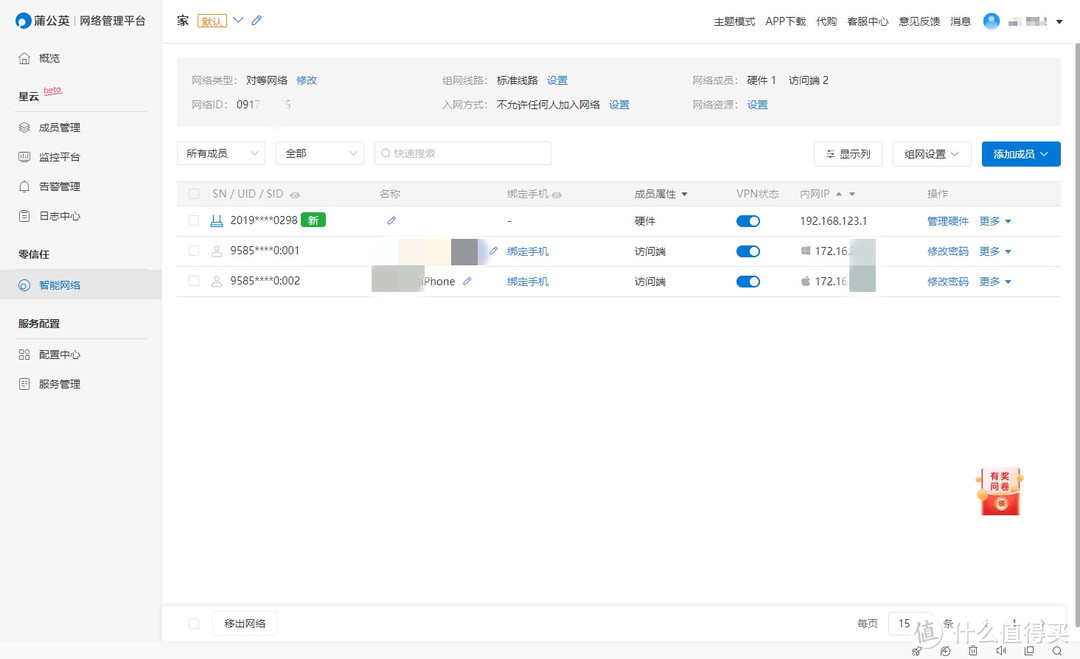Open the 告警管理 sidebar section
The width and height of the screenshot is (1080, 659).
58,186
